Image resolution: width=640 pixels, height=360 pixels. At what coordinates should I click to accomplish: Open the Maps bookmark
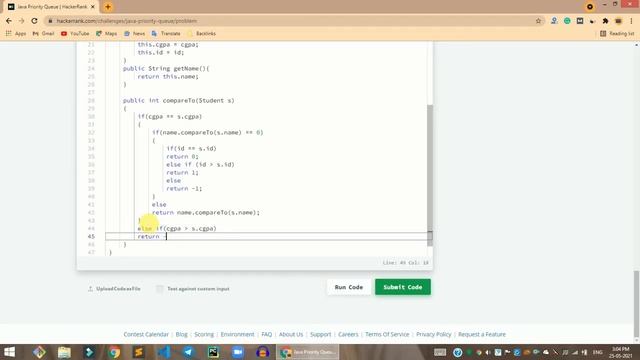[x=107, y=33]
